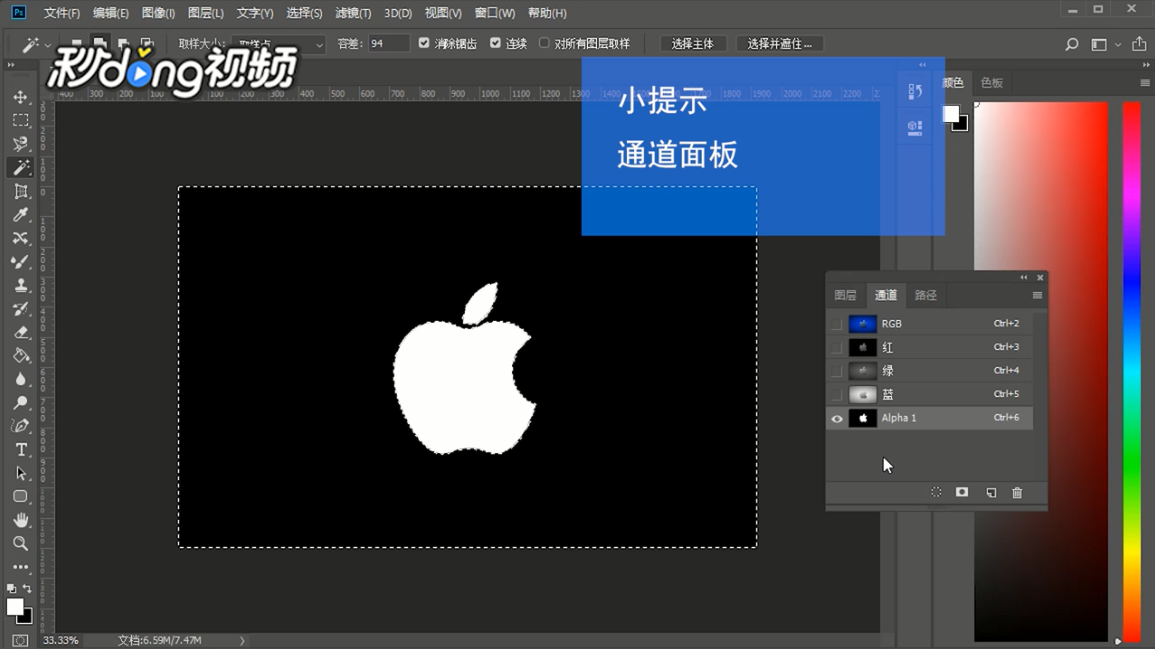This screenshot has height=649, width=1155.
Task: Open Magic Wand tool preset picker arrow
Action: 48,45
